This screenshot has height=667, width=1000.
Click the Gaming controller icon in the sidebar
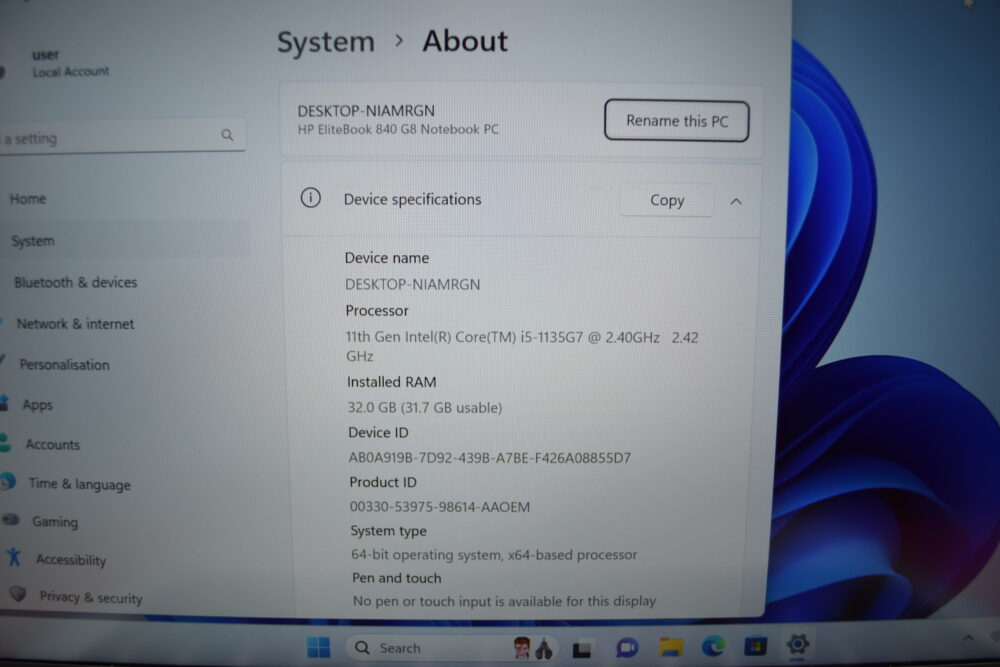[x=10, y=520]
